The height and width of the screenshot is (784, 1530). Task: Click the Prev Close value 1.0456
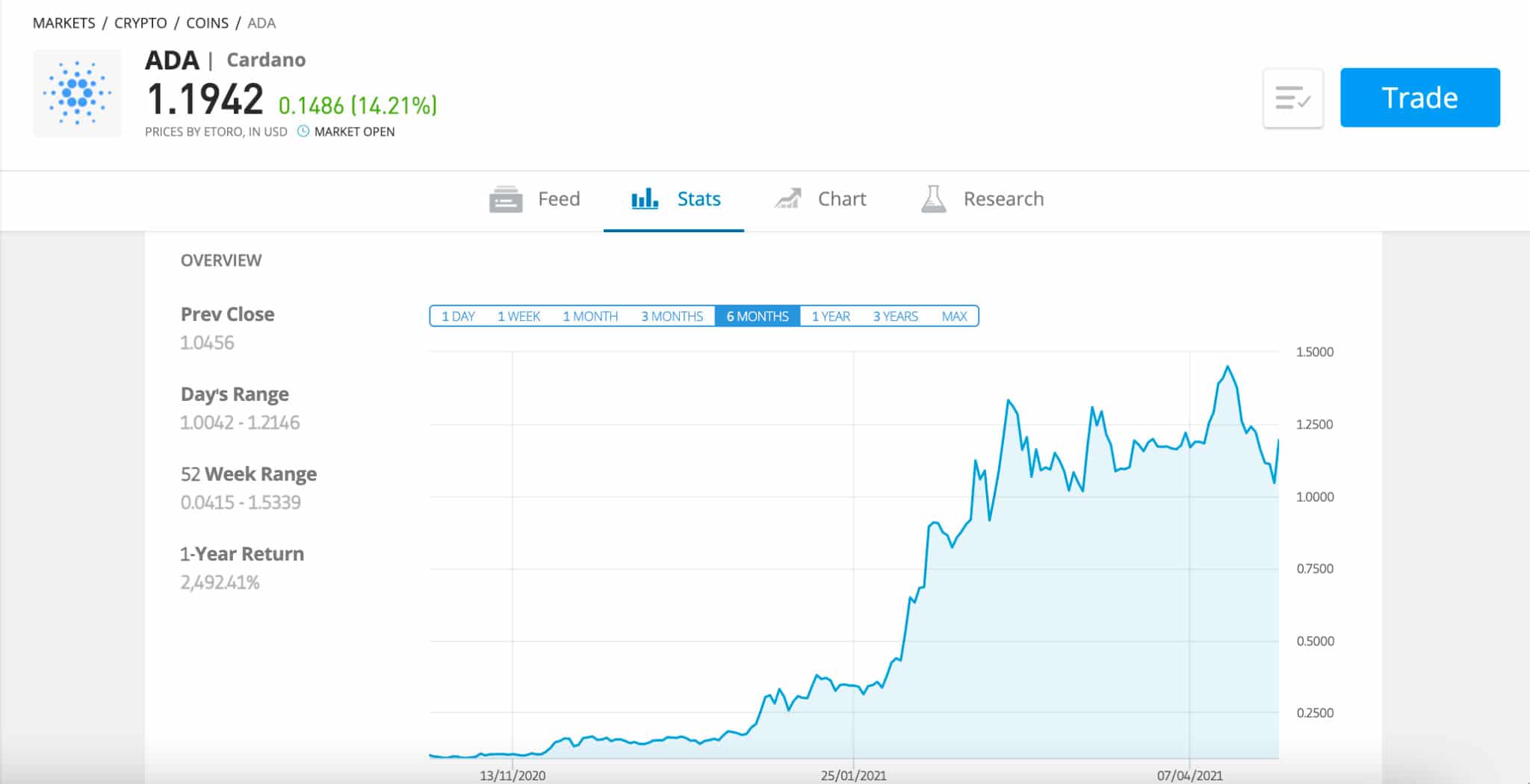coord(207,343)
